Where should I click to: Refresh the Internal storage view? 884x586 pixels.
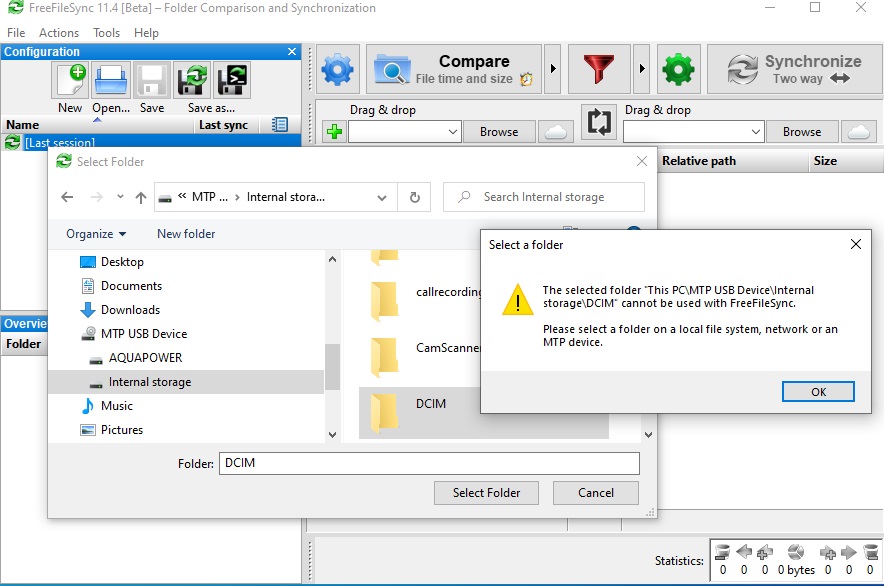(x=414, y=197)
